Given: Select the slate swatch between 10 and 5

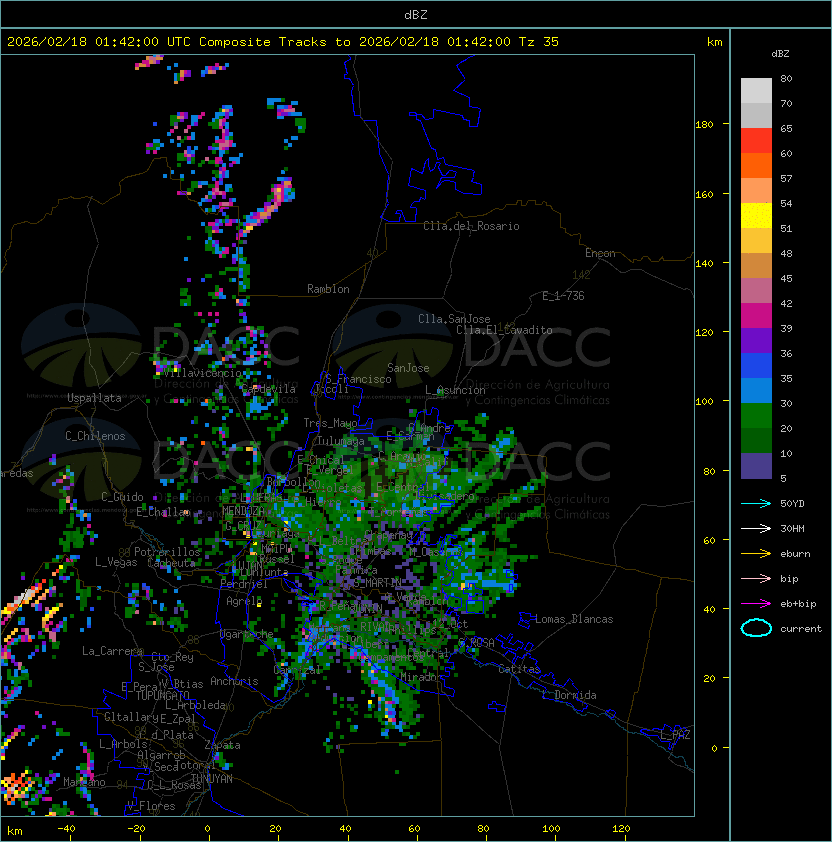Looking at the screenshot, I should [756, 466].
